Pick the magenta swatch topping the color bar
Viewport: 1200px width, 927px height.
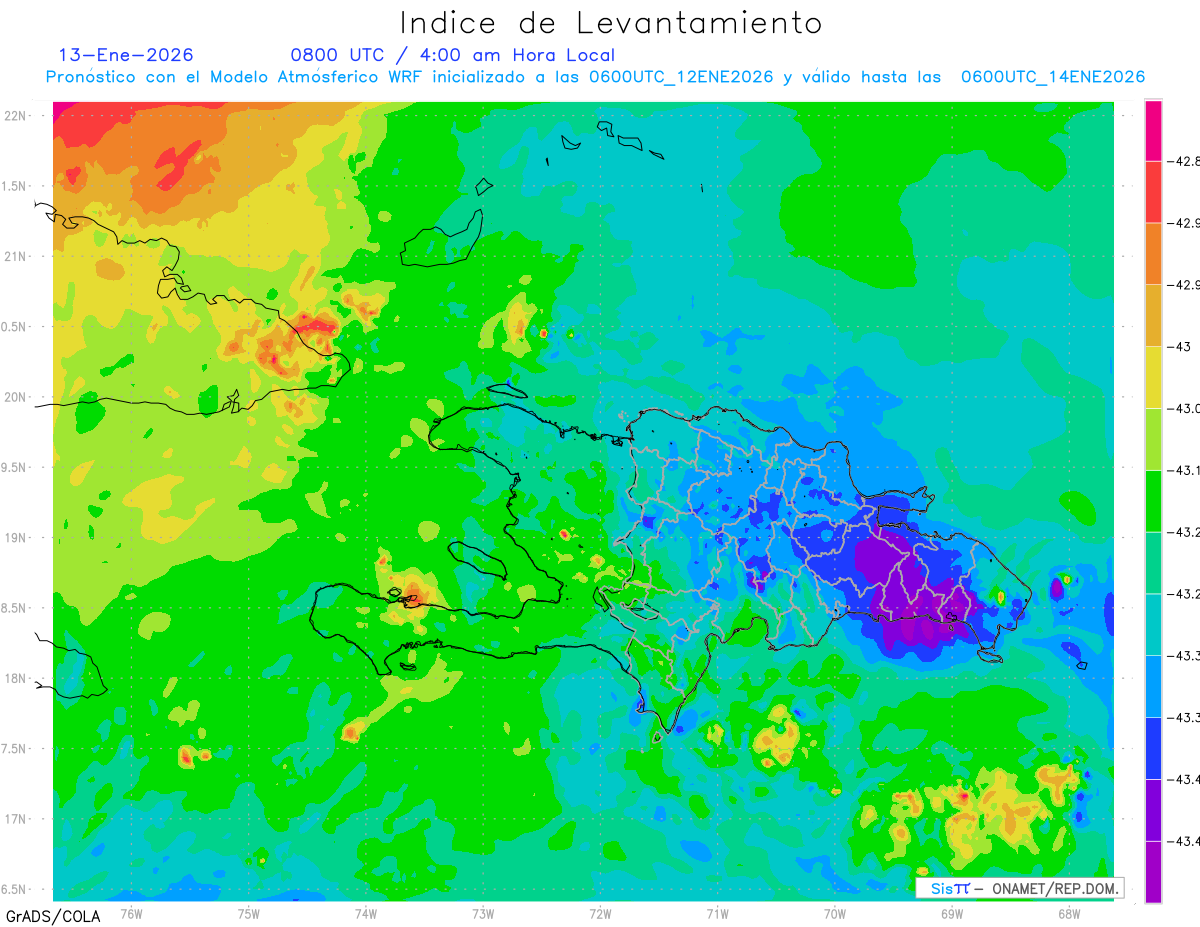(x=1153, y=130)
